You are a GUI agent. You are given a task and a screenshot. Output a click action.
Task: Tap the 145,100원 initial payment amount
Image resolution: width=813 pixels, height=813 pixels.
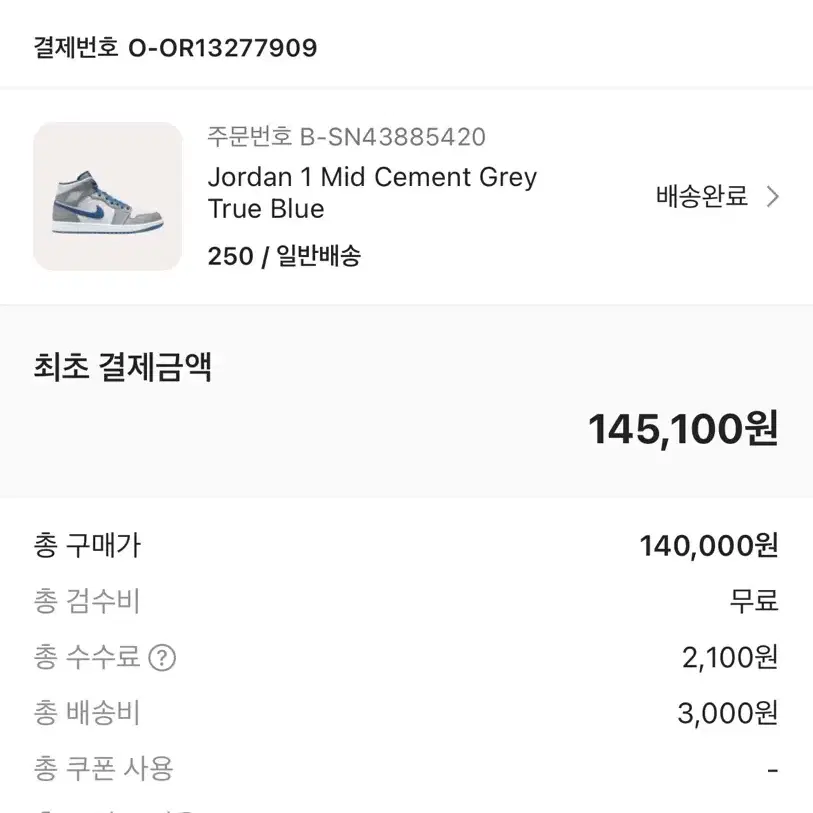(x=682, y=429)
